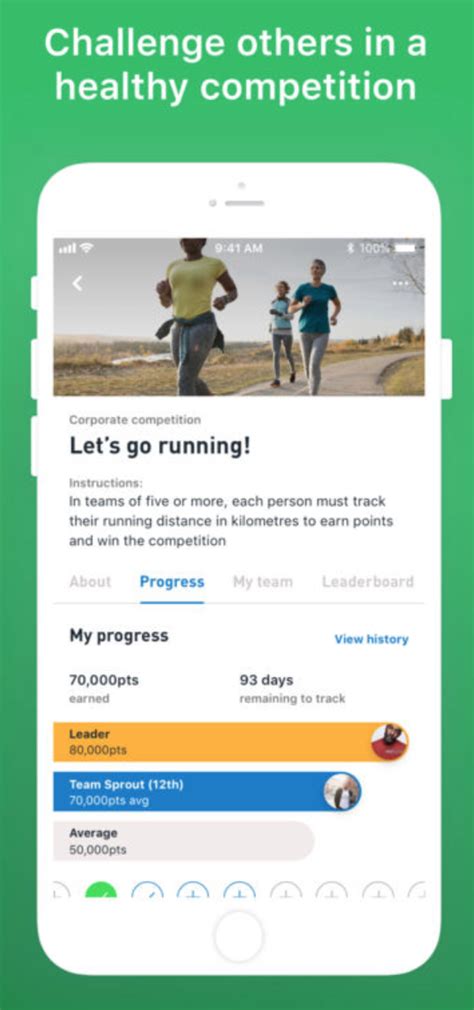Tap the runners header photo
This screenshot has width=474, height=1010.
[x=239, y=317]
